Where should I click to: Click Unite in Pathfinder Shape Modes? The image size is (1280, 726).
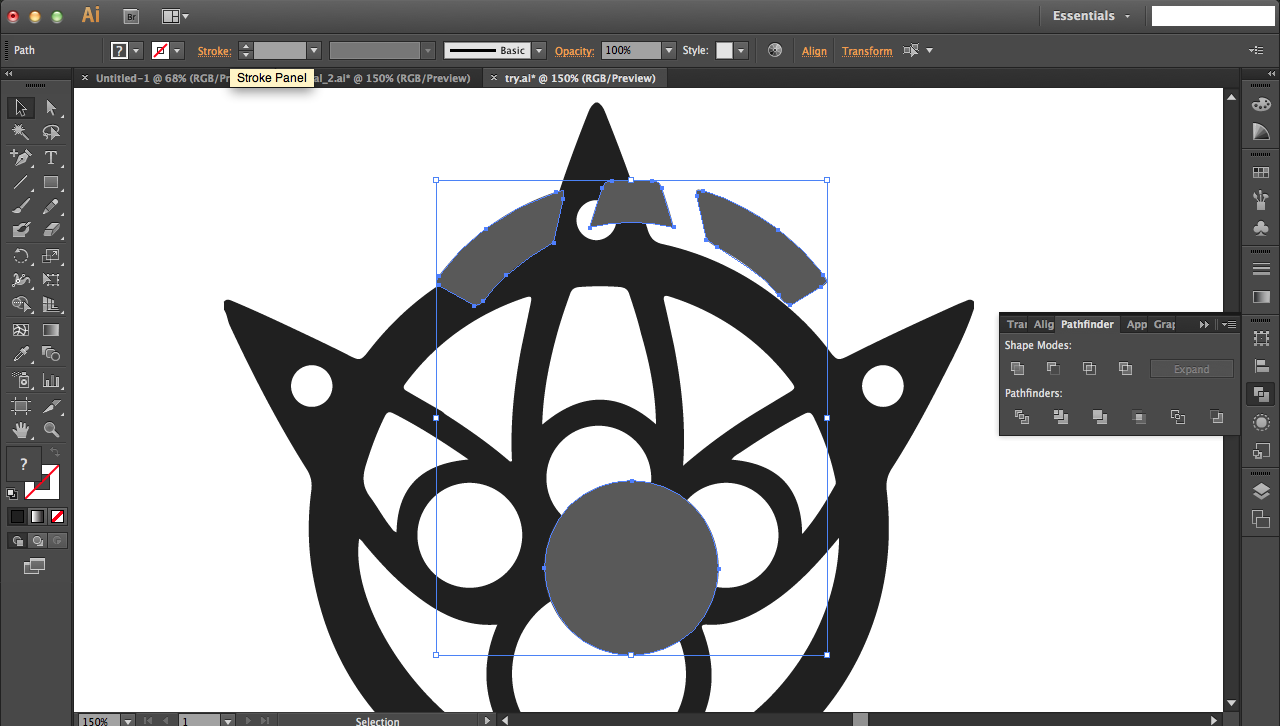click(1018, 369)
